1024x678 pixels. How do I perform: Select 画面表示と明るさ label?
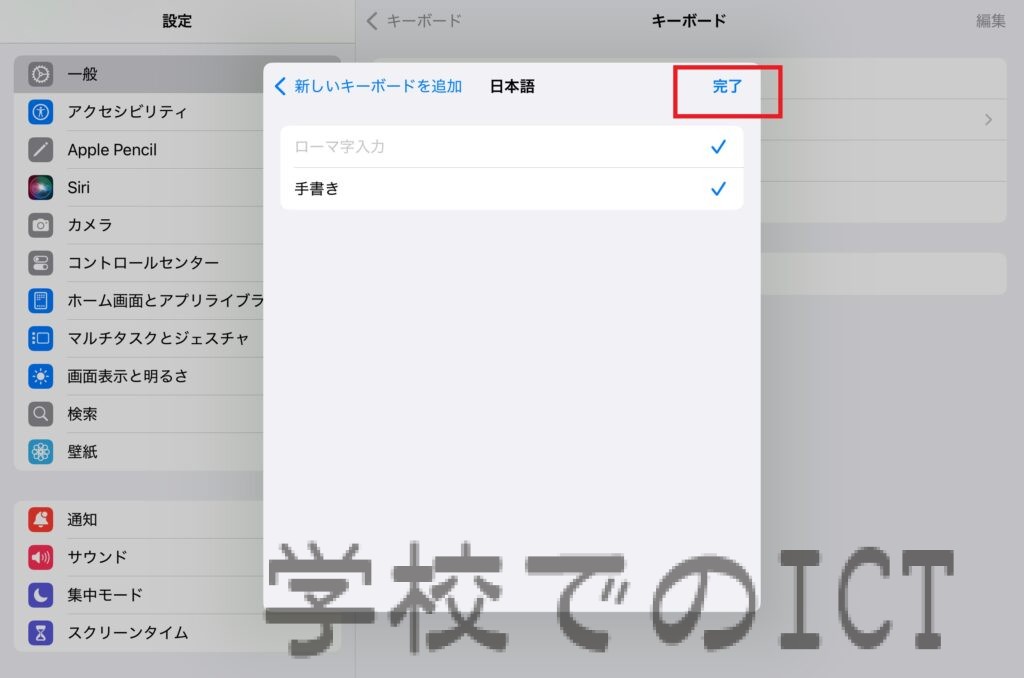(x=127, y=376)
